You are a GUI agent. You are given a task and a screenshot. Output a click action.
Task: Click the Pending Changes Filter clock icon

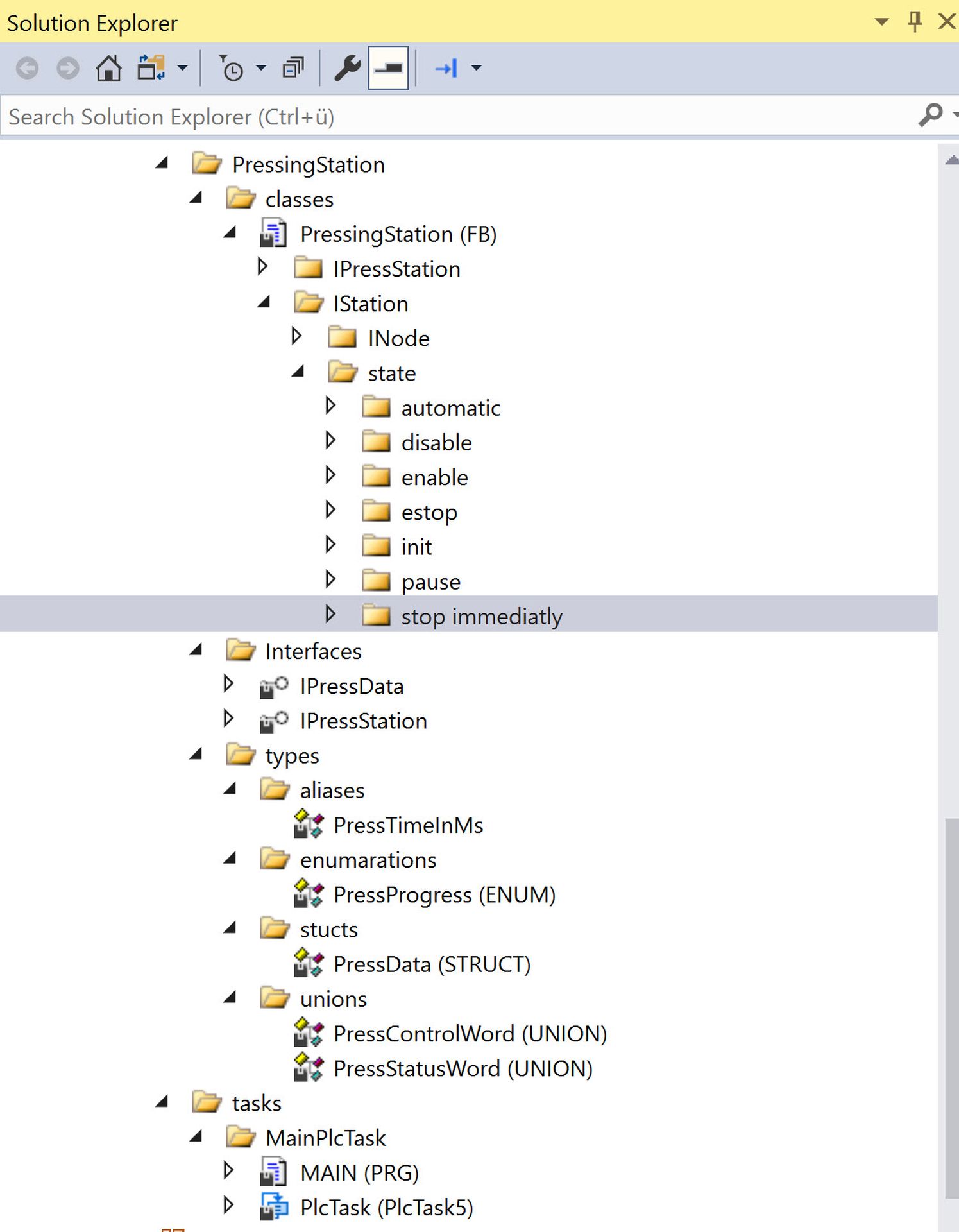[x=232, y=68]
